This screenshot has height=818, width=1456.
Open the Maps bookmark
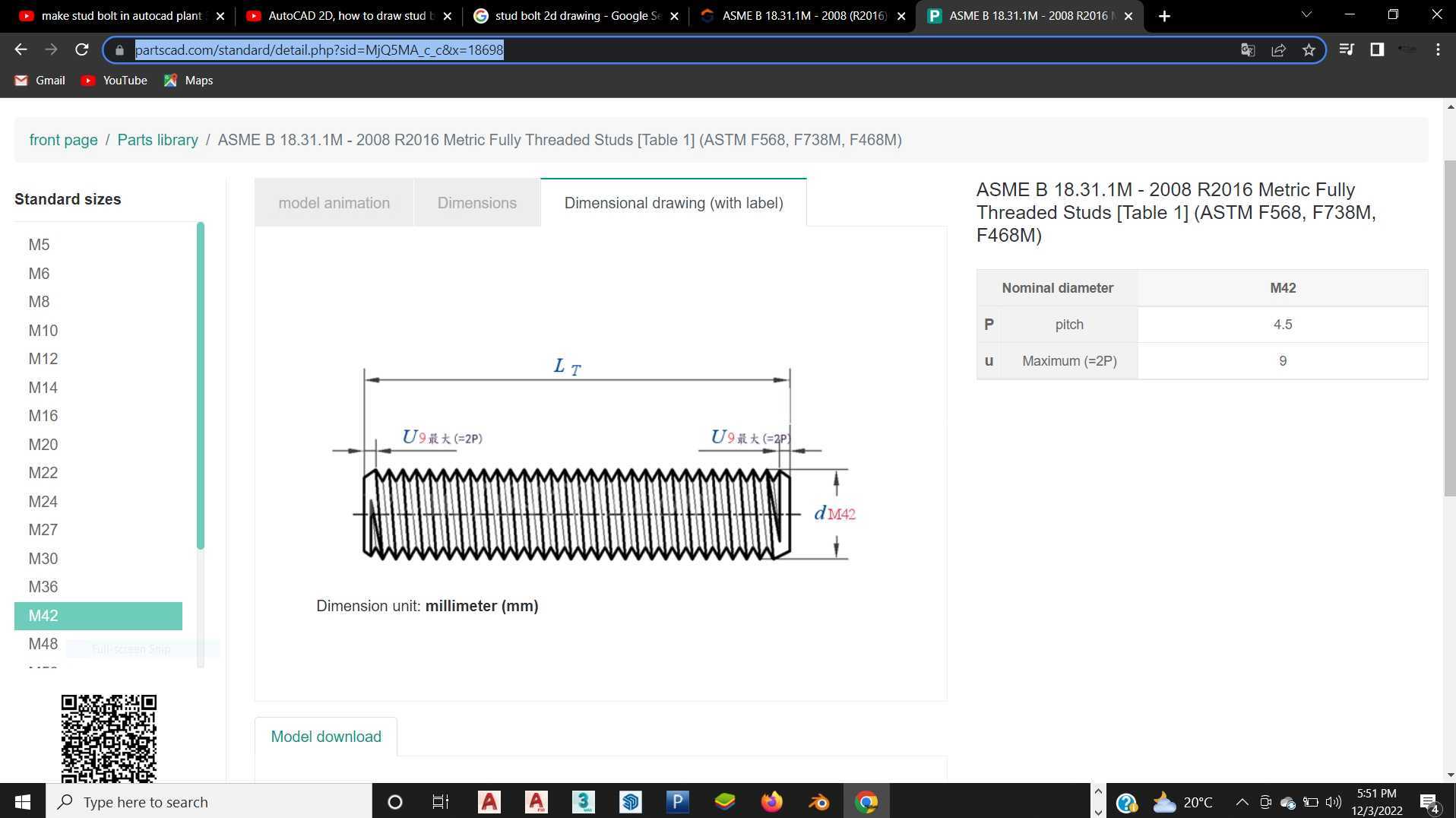[188, 81]
